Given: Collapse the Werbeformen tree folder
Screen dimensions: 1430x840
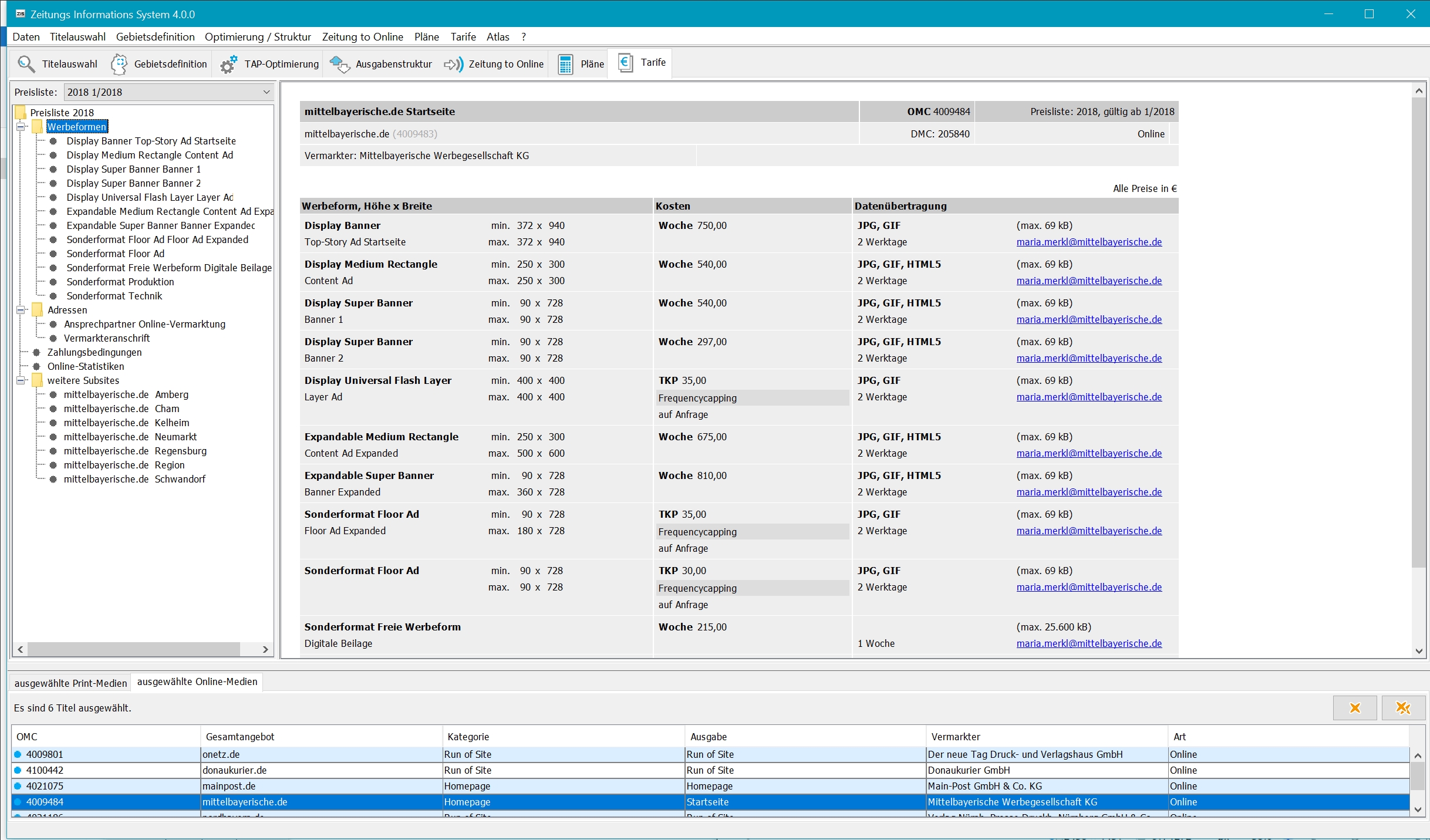Looking at the screenshot, I should pos(22,127).
